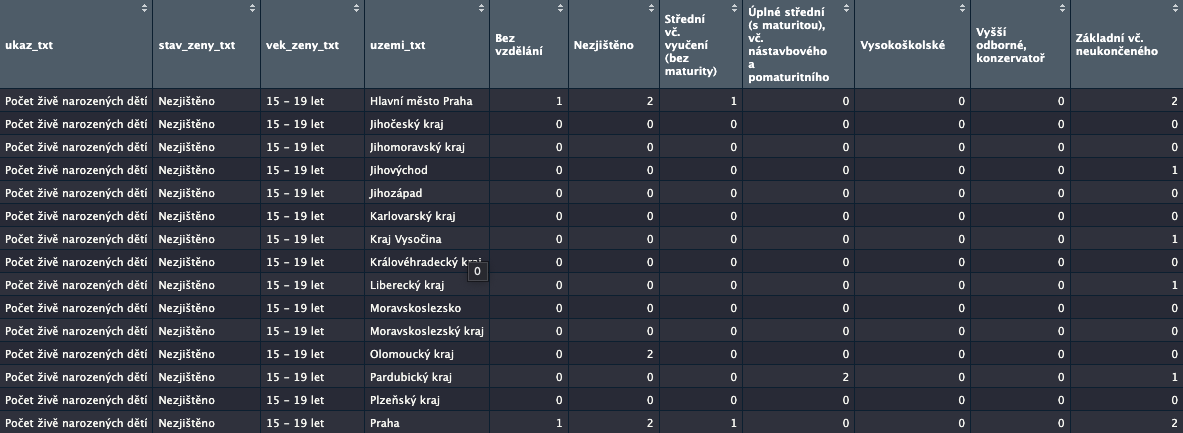Select the Jihočeský kraj cell
1183x433 pixels.
coord(406,124)
